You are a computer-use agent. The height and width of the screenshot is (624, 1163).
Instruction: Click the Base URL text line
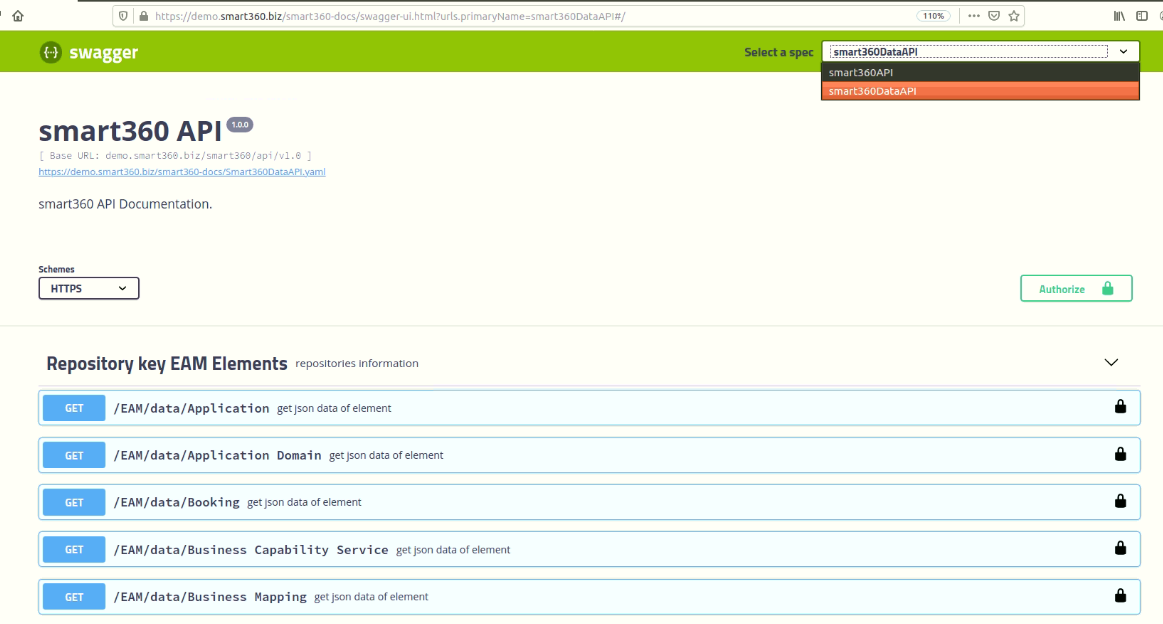click(x=175, y=156)
